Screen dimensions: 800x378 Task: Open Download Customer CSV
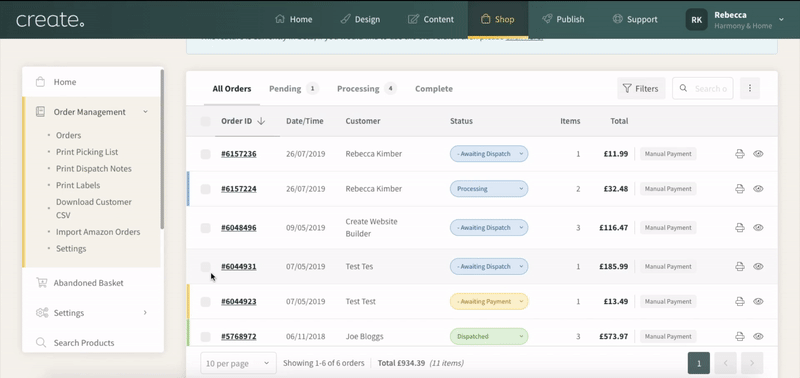point(94,208)
